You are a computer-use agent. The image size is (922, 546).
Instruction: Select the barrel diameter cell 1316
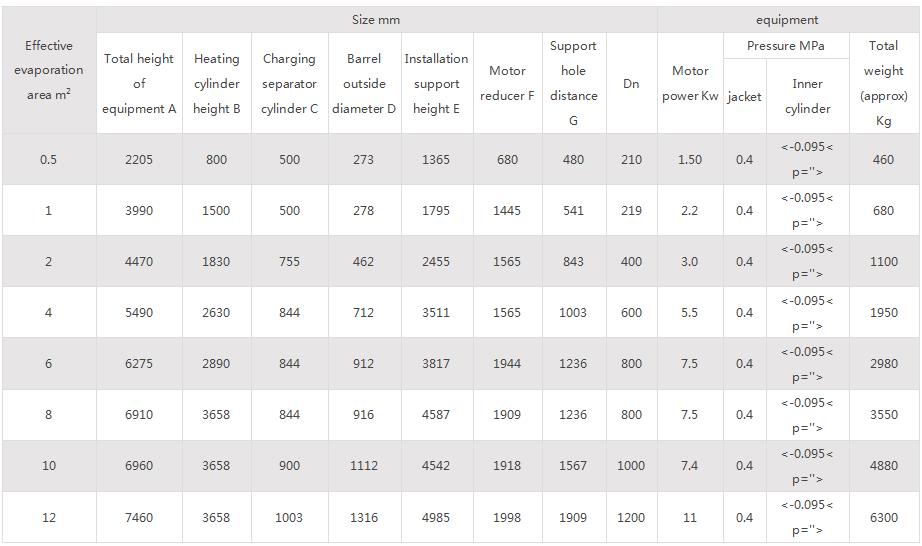click(364, 518)
